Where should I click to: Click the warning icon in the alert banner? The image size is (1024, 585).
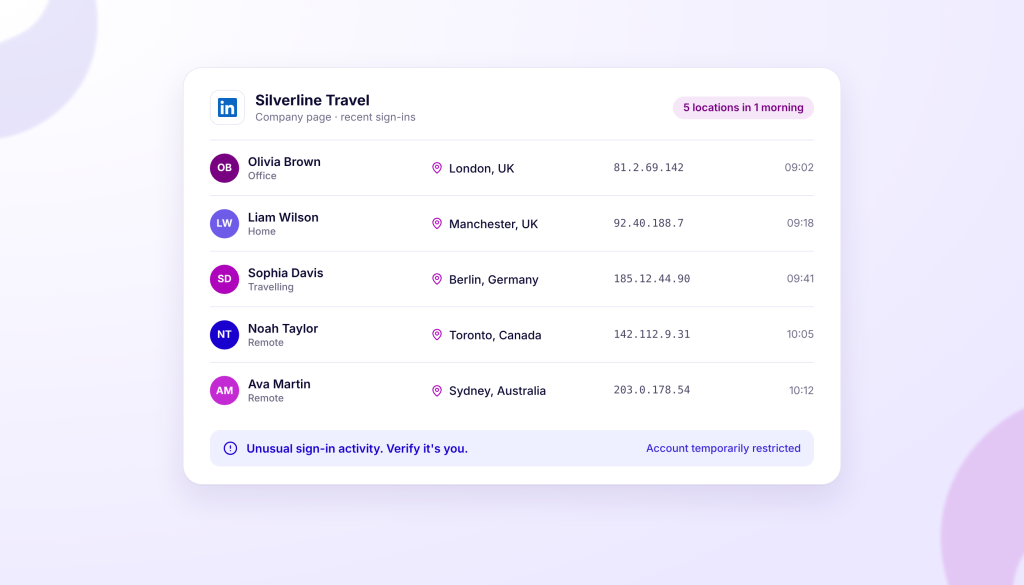point(231,448)
